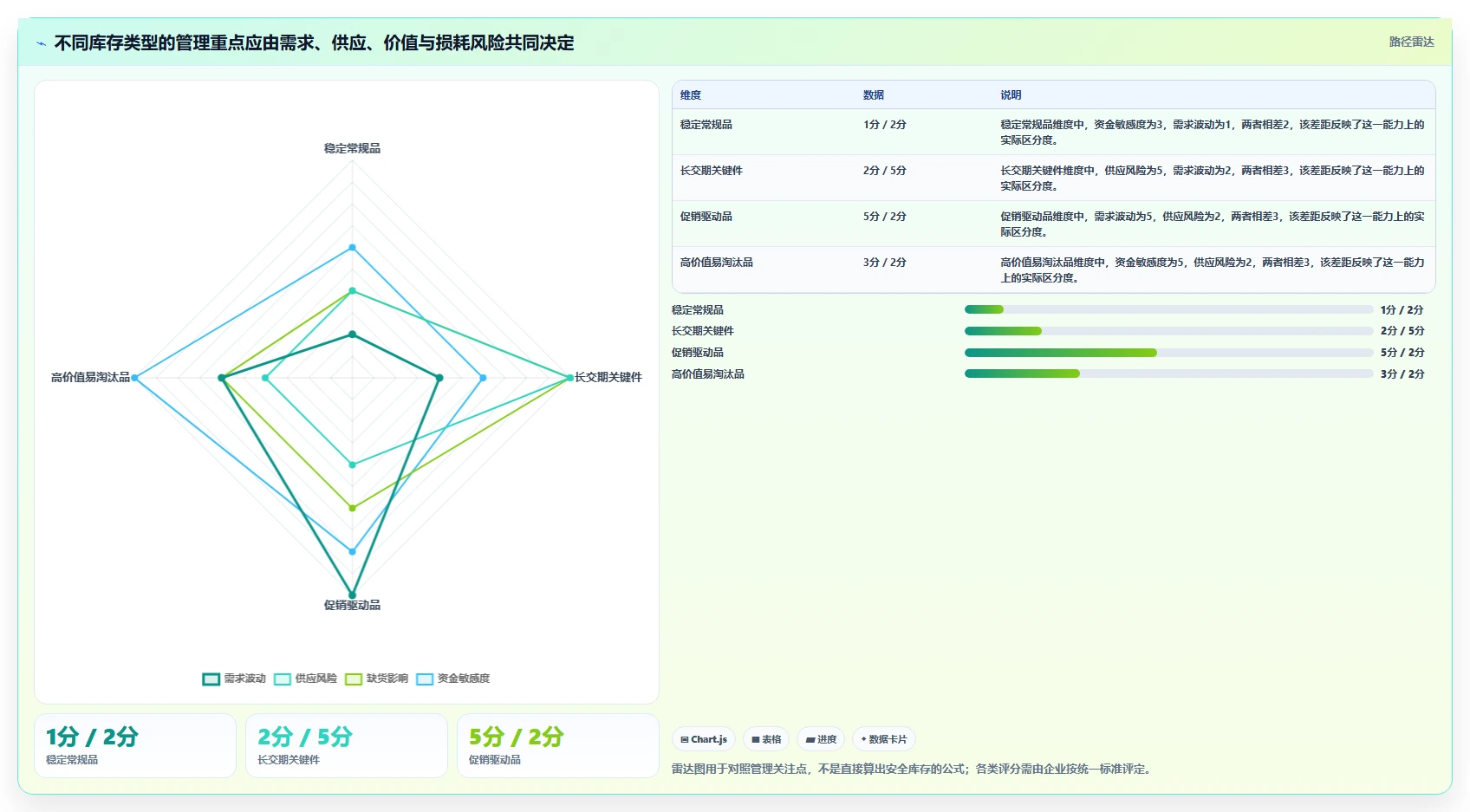Click the 稳定常规品 radar axis label

(x=352, y=148)
